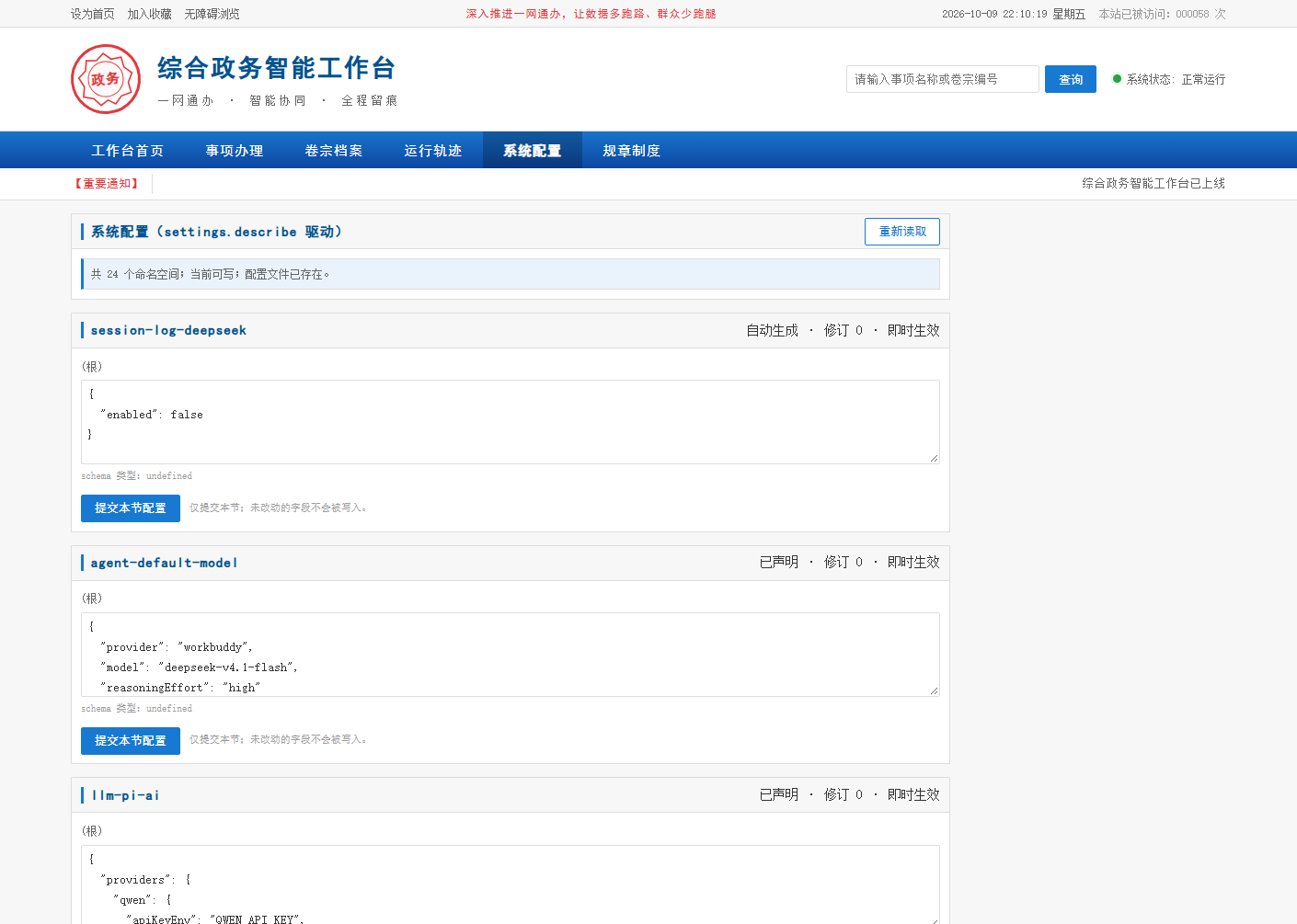Click the "reasoningEffort": "high" line
1297x924 pixels.
tap(180, 688)
